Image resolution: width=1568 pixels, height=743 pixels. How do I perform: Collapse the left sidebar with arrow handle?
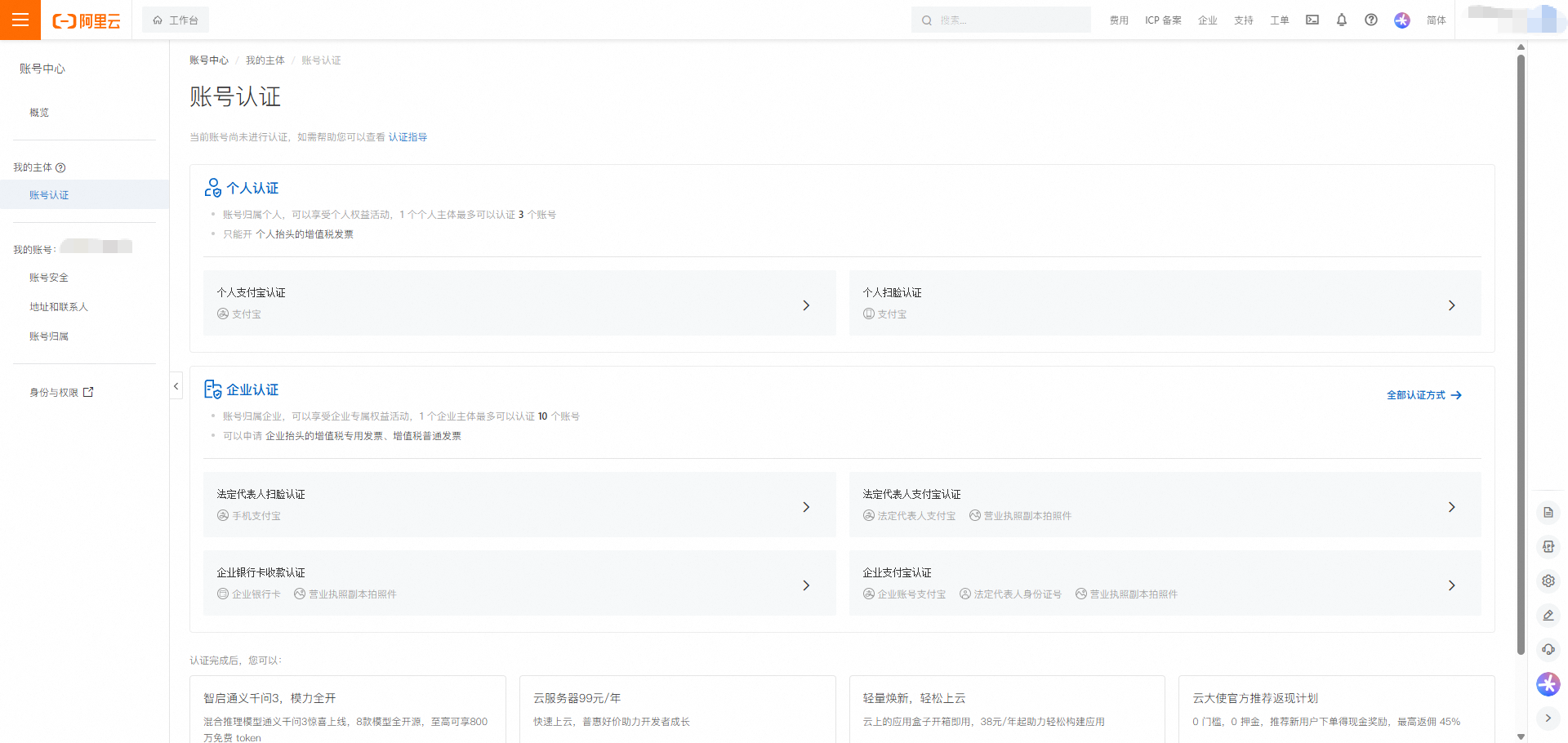point(176,386)
